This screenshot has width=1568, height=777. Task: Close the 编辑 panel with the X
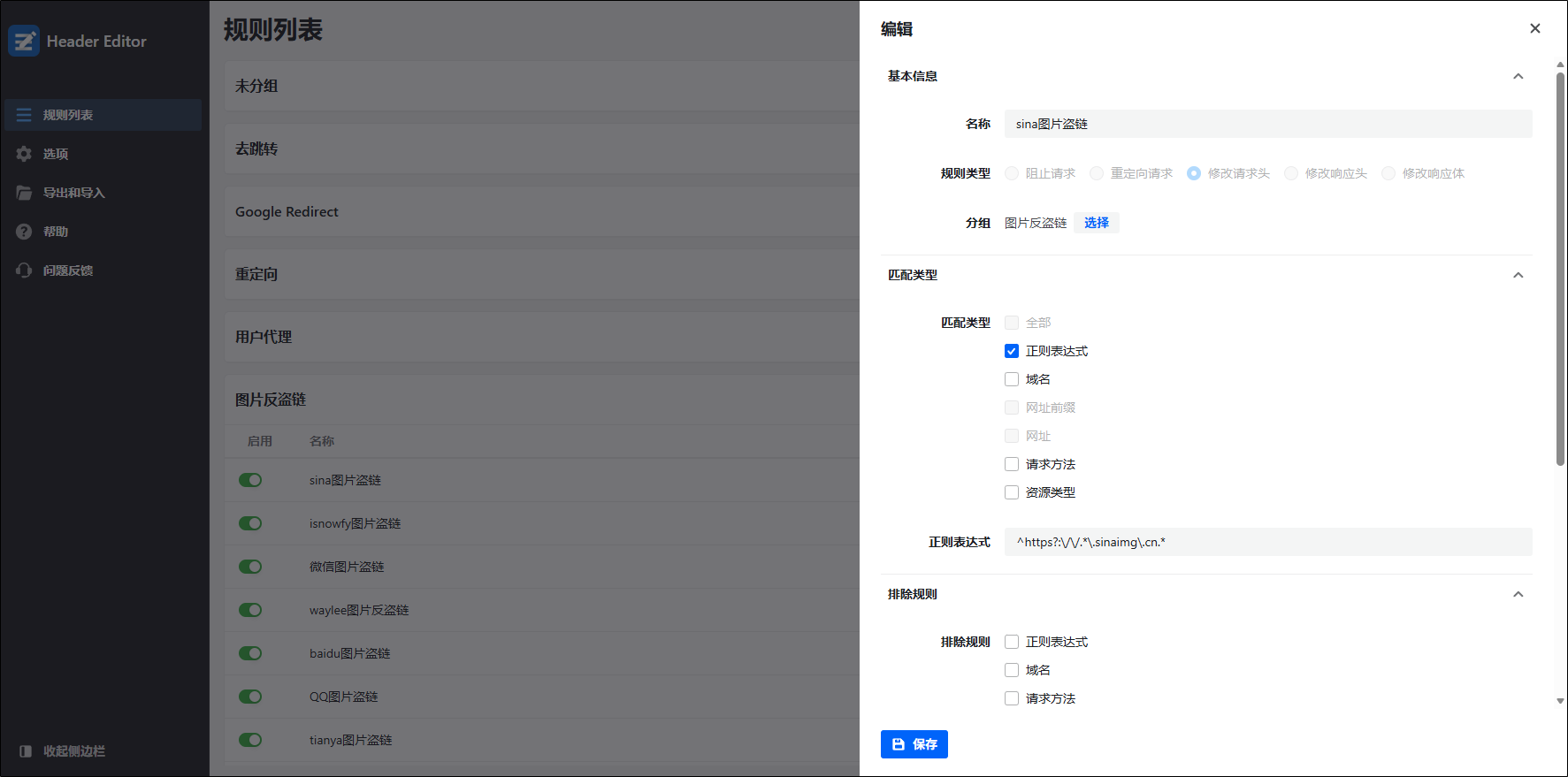tap(1535, 28)
